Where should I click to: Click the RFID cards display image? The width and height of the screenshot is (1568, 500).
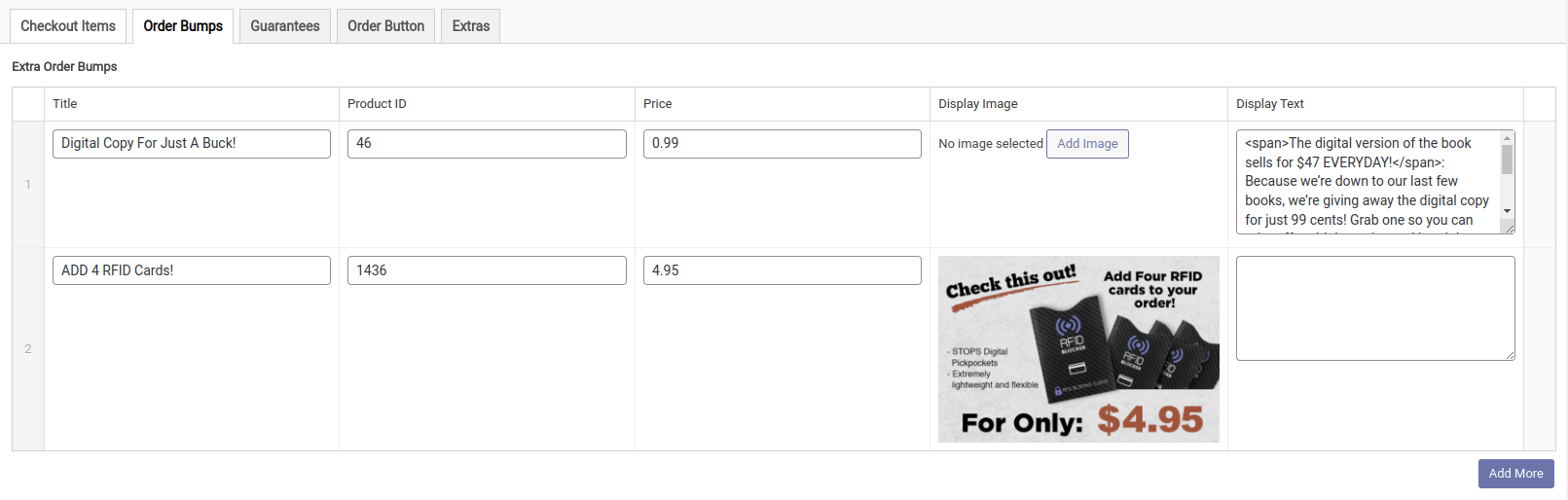click(1078, 349)
